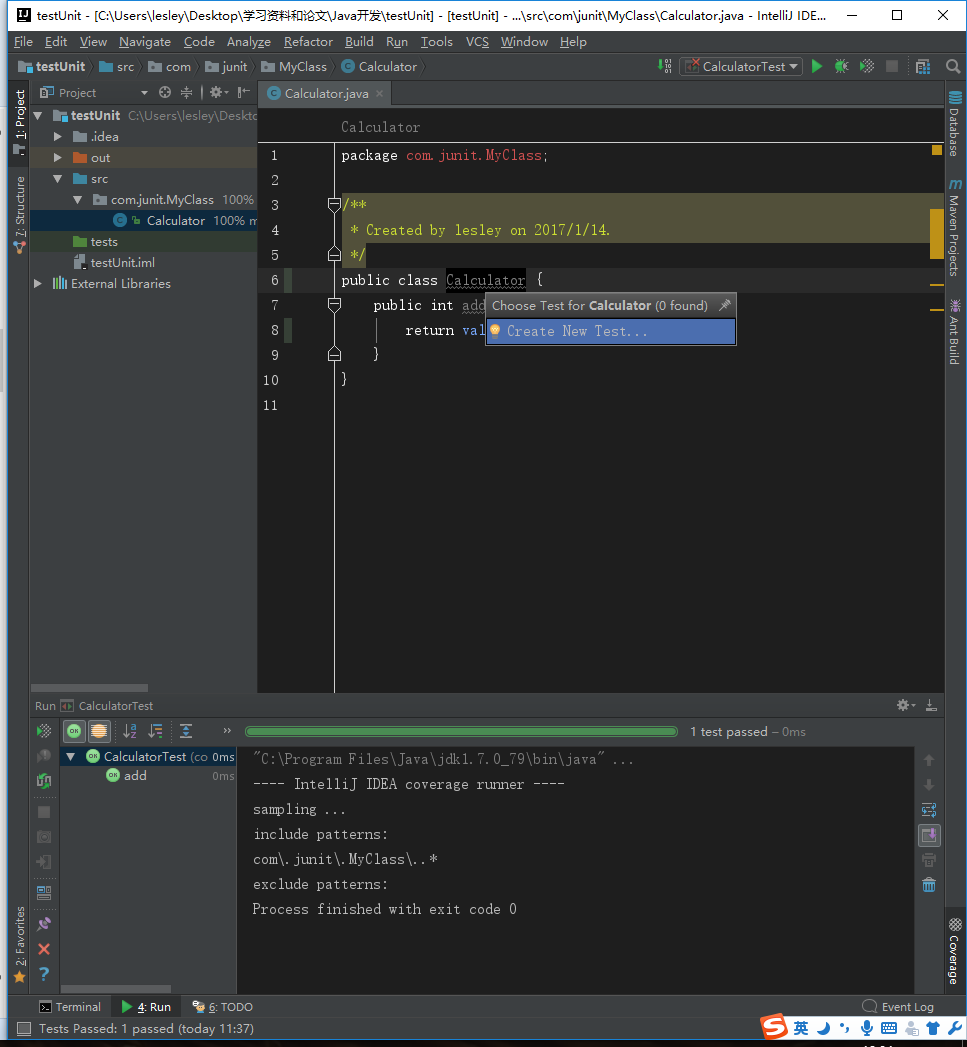Open the Analyze menu
The image size is (967, 1047).
248,41
